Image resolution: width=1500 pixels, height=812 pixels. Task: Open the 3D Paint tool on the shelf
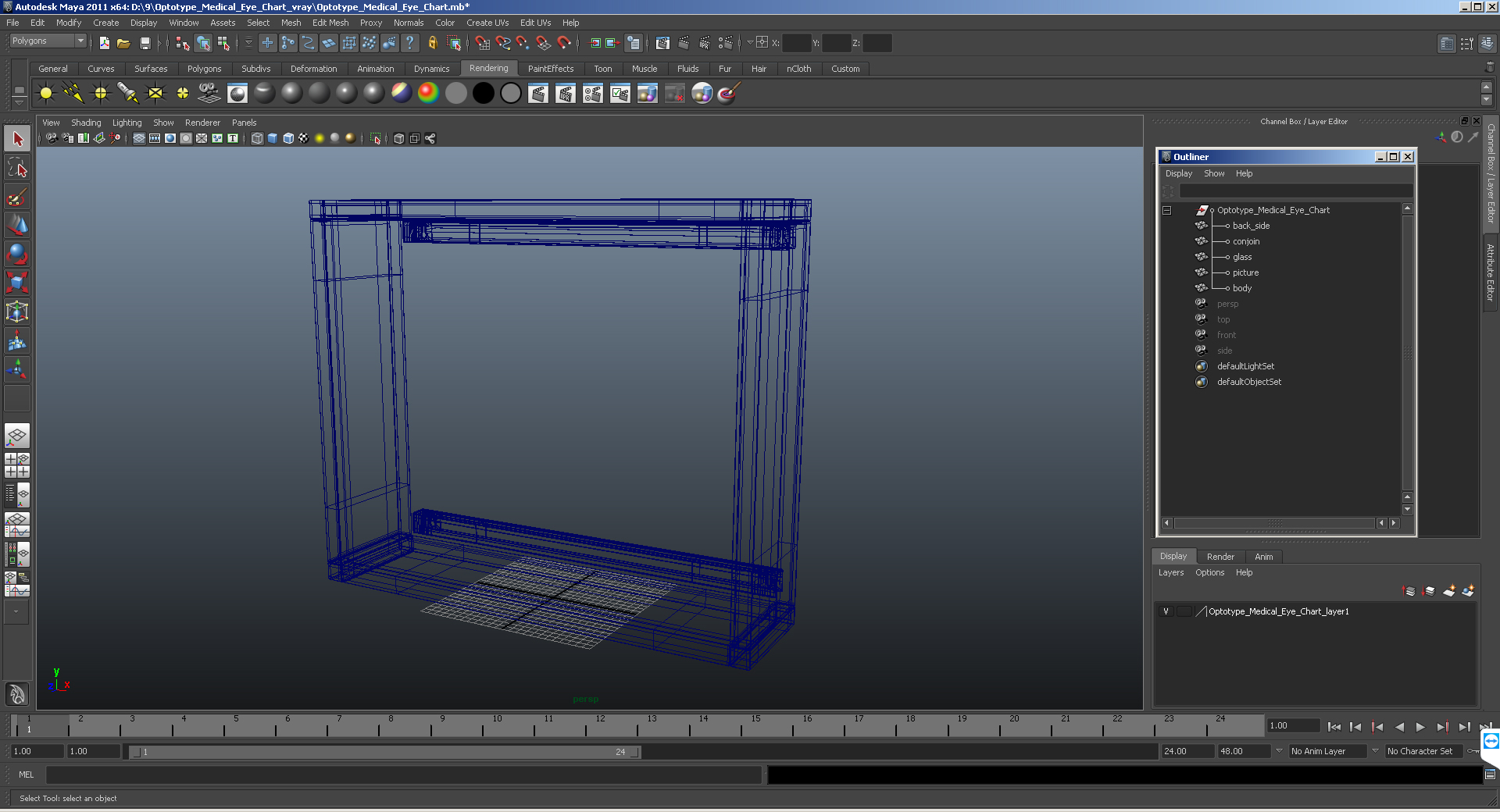click(728, 94)
